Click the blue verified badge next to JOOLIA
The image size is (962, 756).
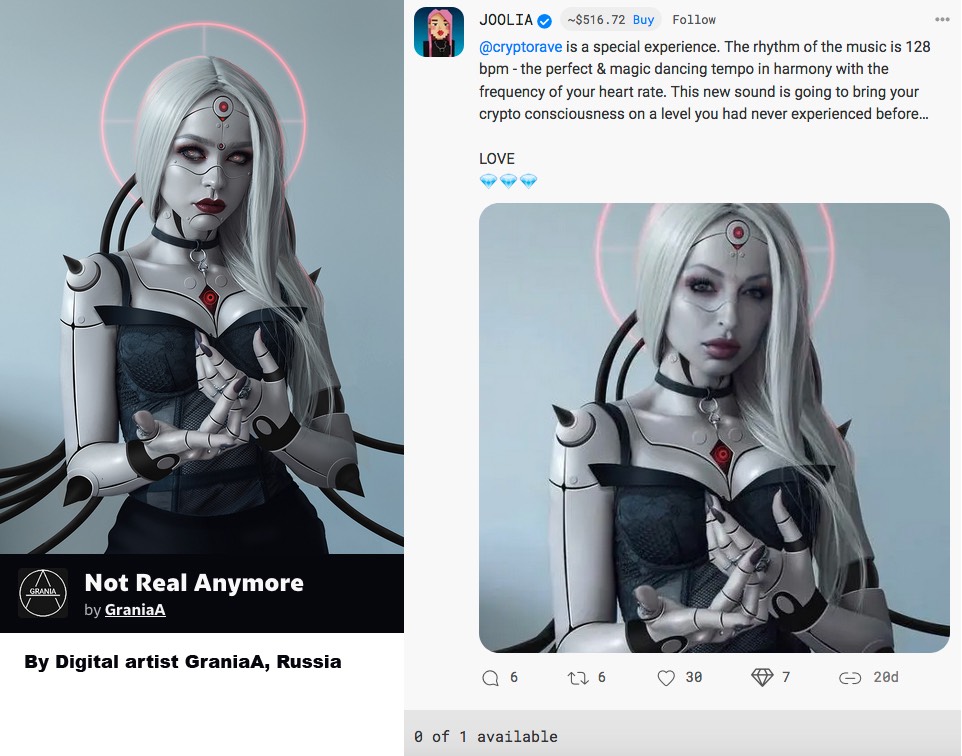click(x=545, y=20)
